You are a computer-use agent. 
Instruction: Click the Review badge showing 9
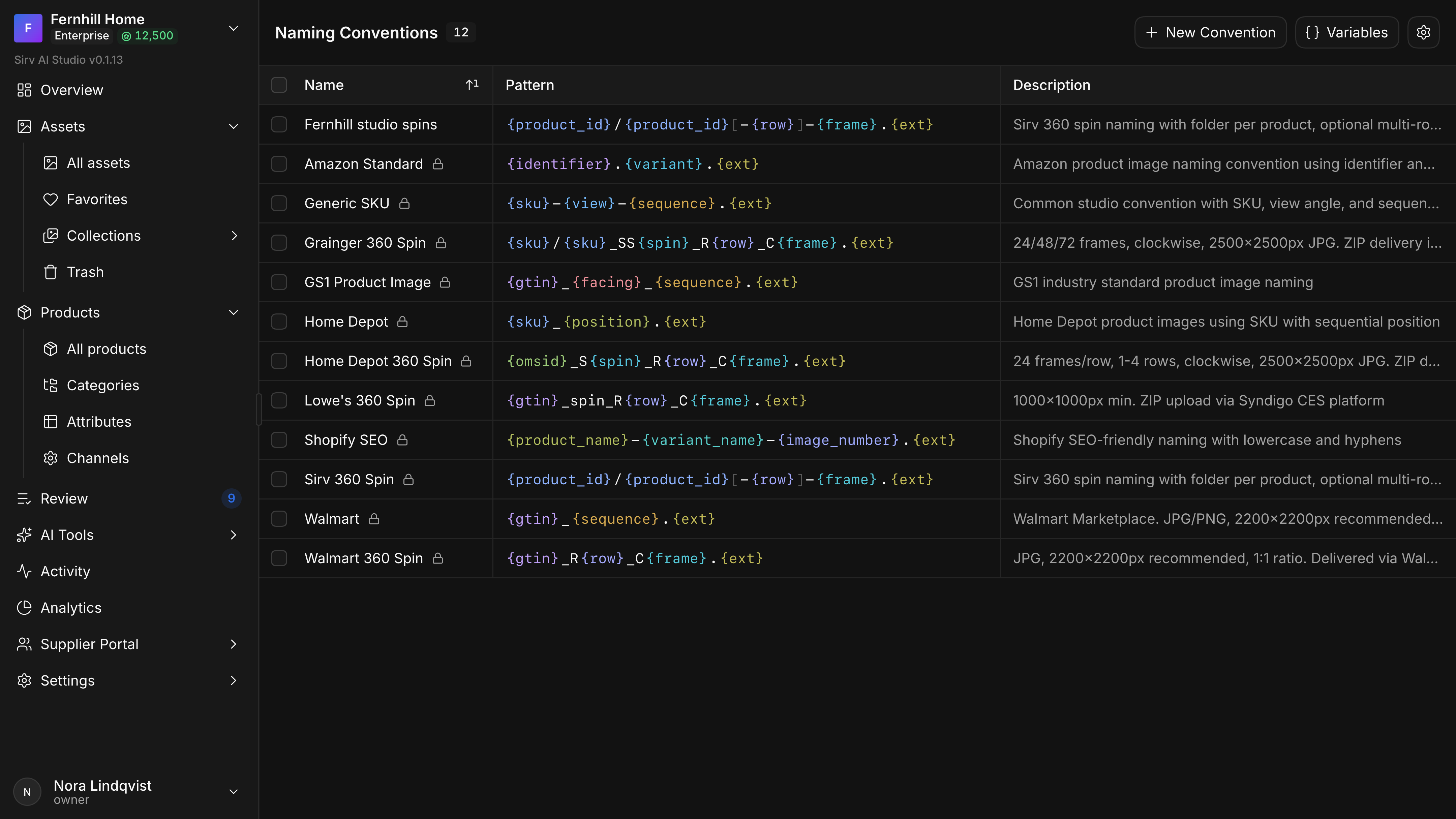(x=231, y=498)
